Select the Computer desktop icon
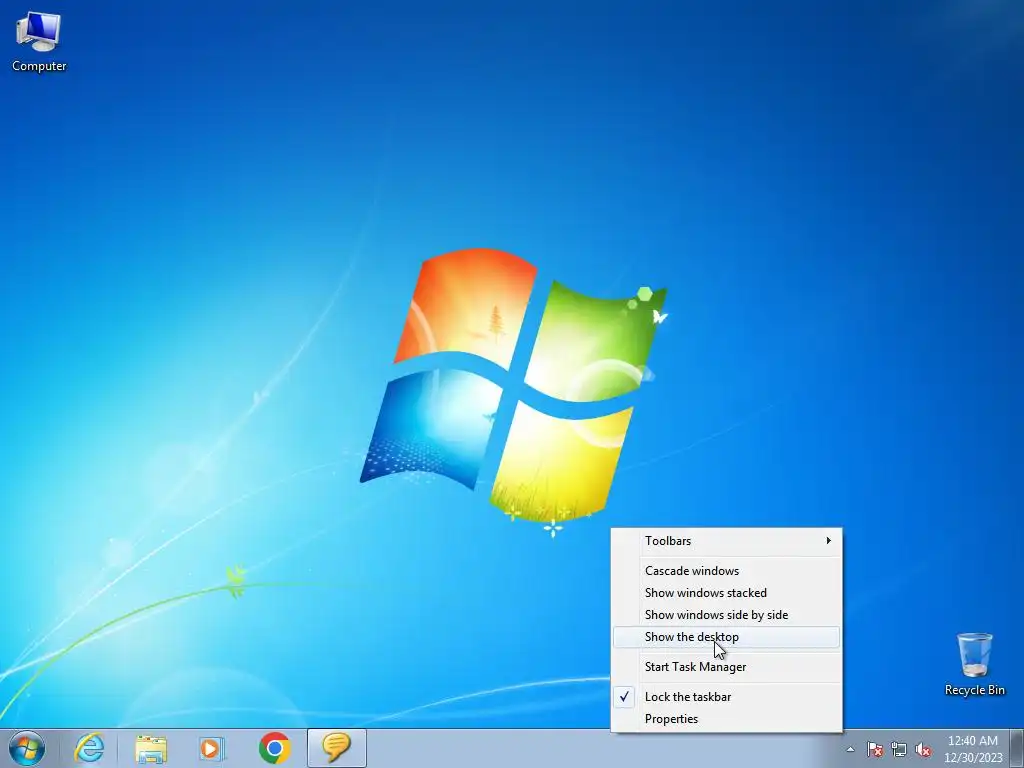 39,42
